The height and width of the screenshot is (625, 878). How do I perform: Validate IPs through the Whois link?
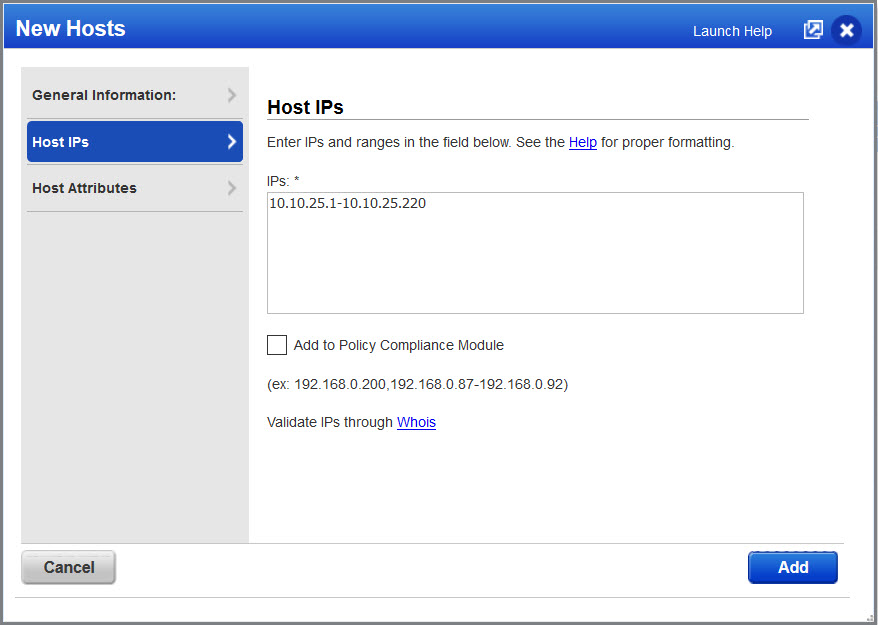(x=416, y=422)
